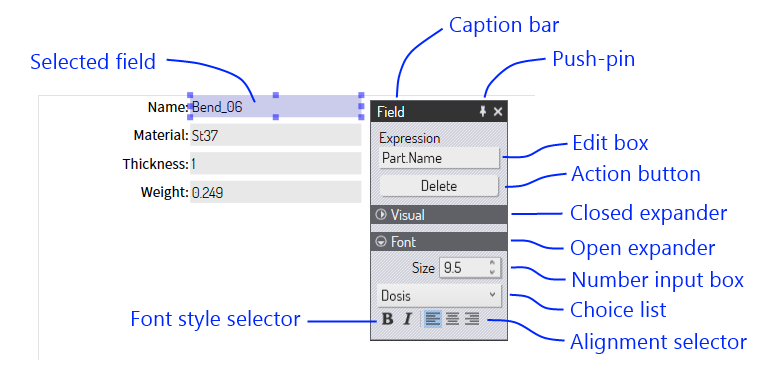Toggle bold font style
The height and width of the screenshot is (370, 775).
388,319
